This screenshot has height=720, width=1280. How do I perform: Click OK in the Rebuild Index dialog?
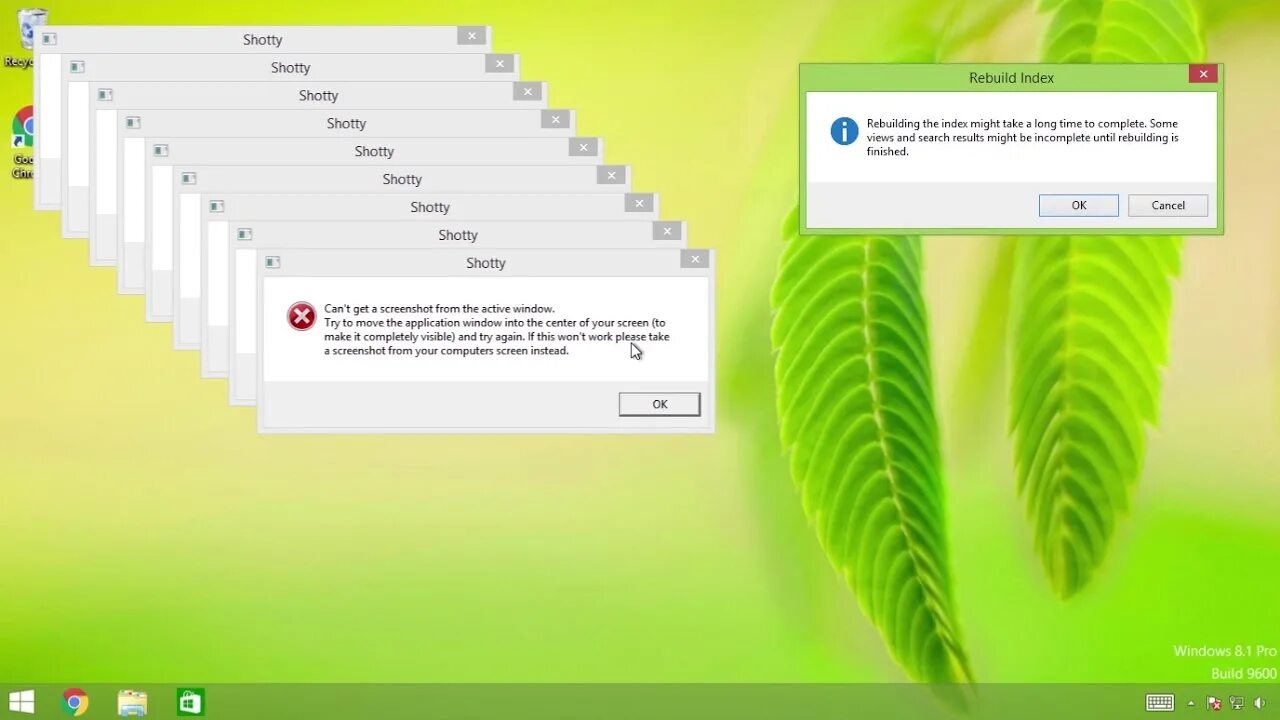click(1078, 205)
